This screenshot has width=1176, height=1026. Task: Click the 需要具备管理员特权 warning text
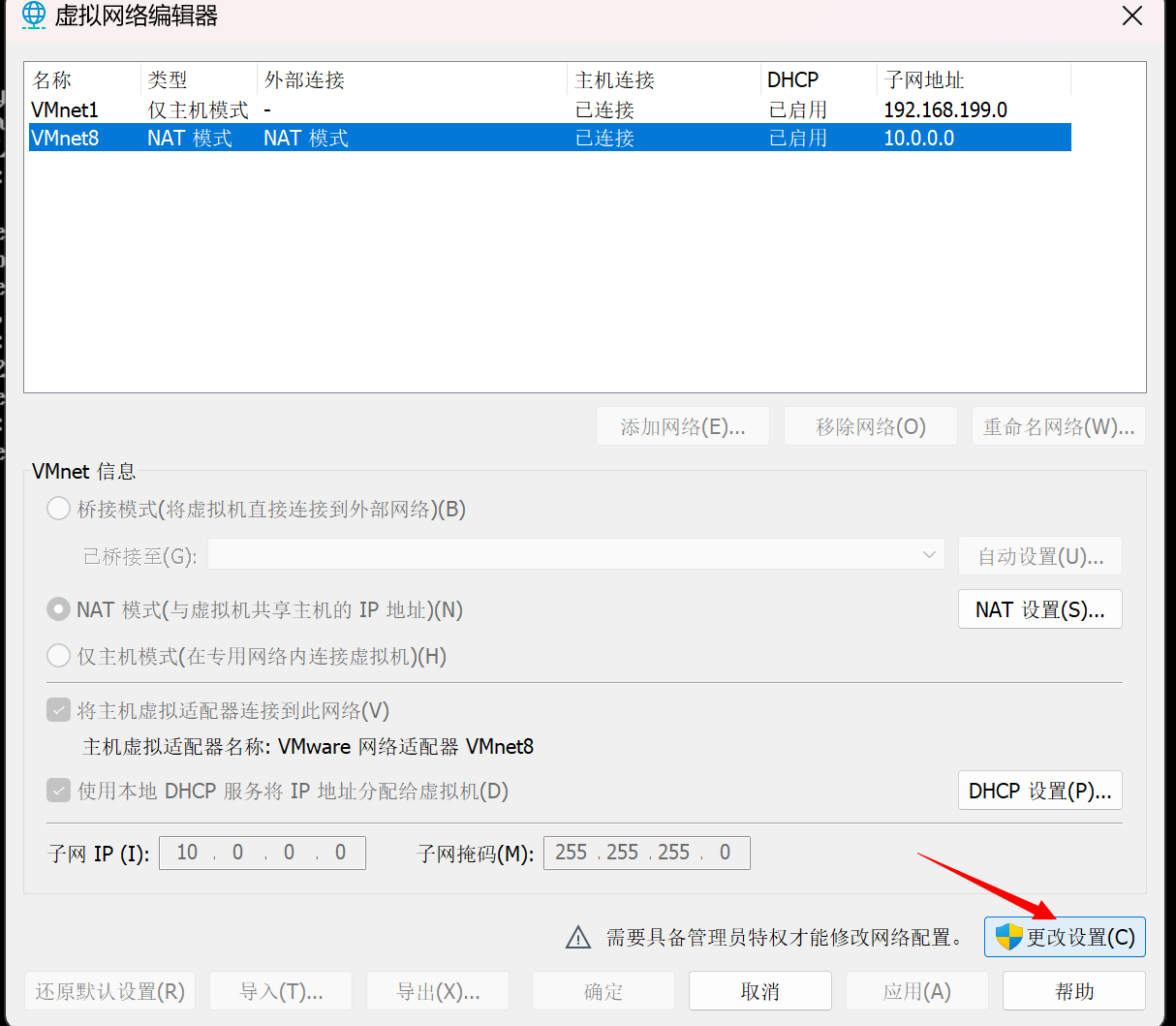pyautogui.click(x=787, y=937)
